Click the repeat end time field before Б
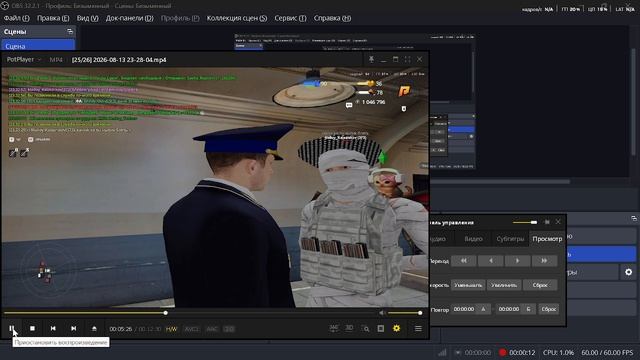The image size is (640, 360). point(509,309)
